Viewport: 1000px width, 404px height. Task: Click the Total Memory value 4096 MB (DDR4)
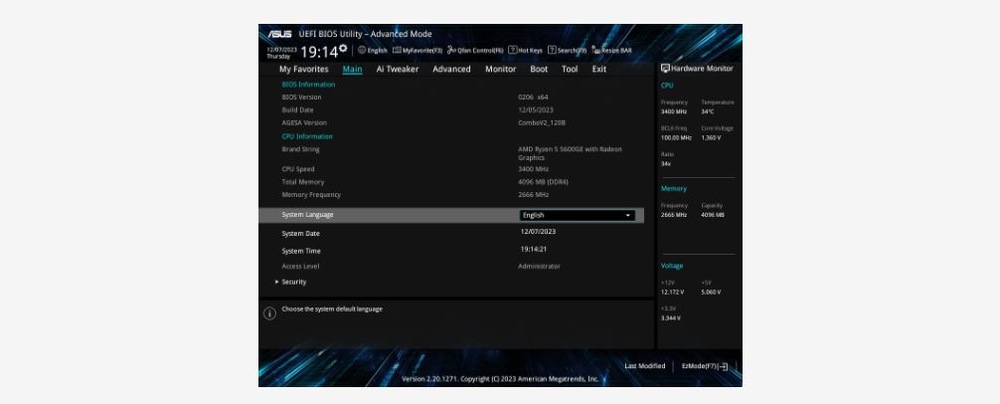click(x=543, y=182)
